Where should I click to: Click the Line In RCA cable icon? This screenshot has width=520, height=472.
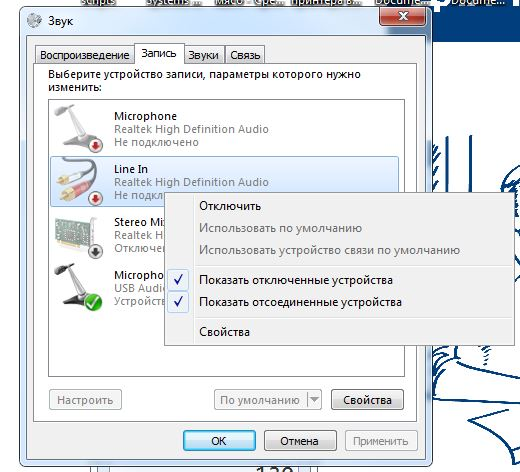coord(78,182)
